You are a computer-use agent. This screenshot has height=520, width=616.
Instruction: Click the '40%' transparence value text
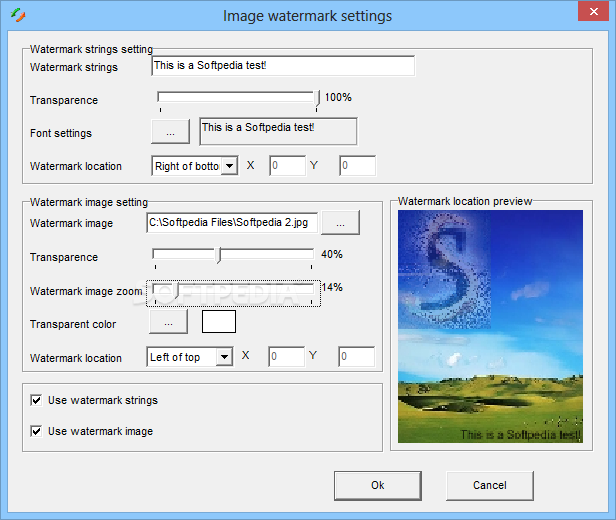coord(332,254)
